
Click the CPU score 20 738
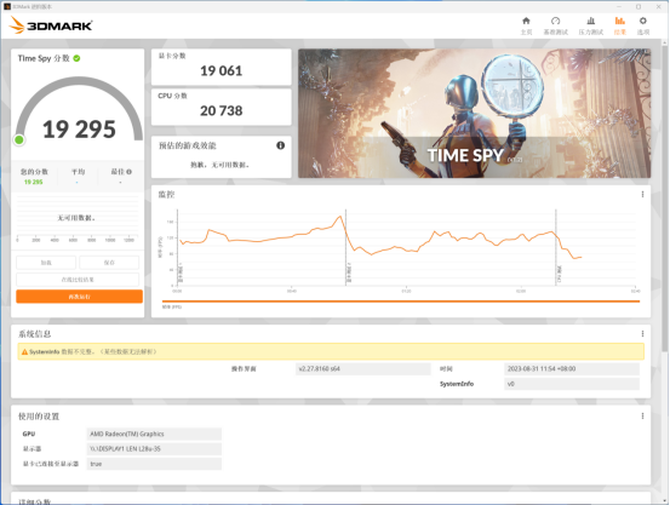coord(221,111)
